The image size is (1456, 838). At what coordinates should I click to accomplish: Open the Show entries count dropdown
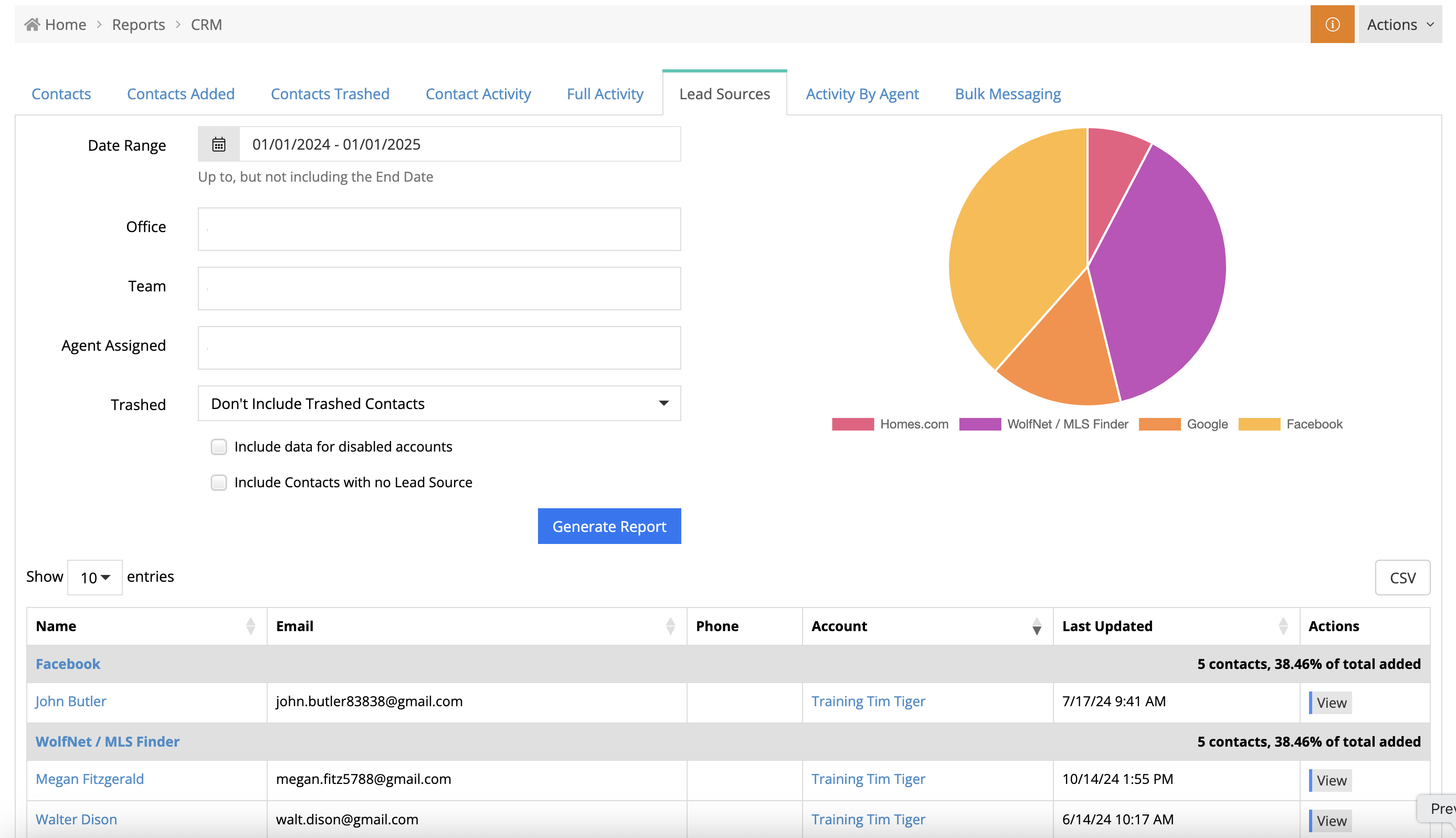(x=95, y=577)
